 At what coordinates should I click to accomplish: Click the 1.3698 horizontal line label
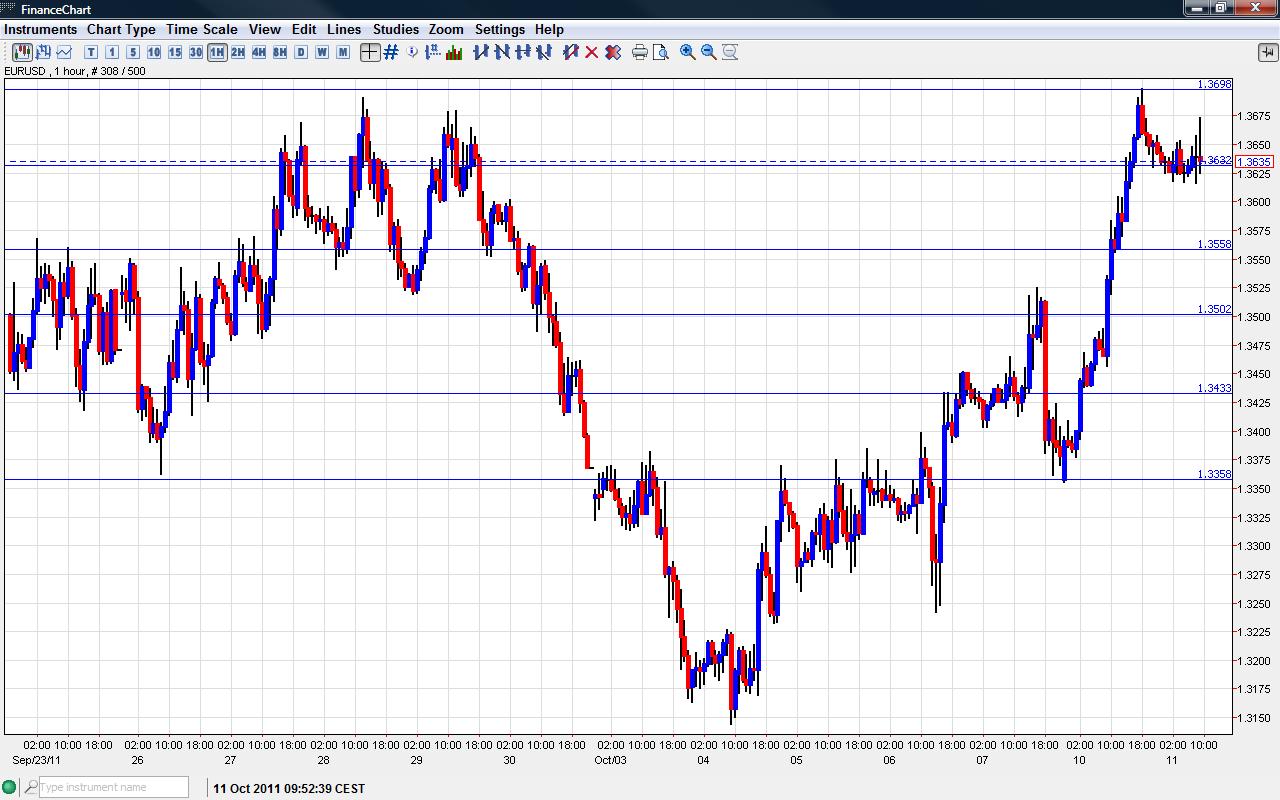click(1215, 85)
